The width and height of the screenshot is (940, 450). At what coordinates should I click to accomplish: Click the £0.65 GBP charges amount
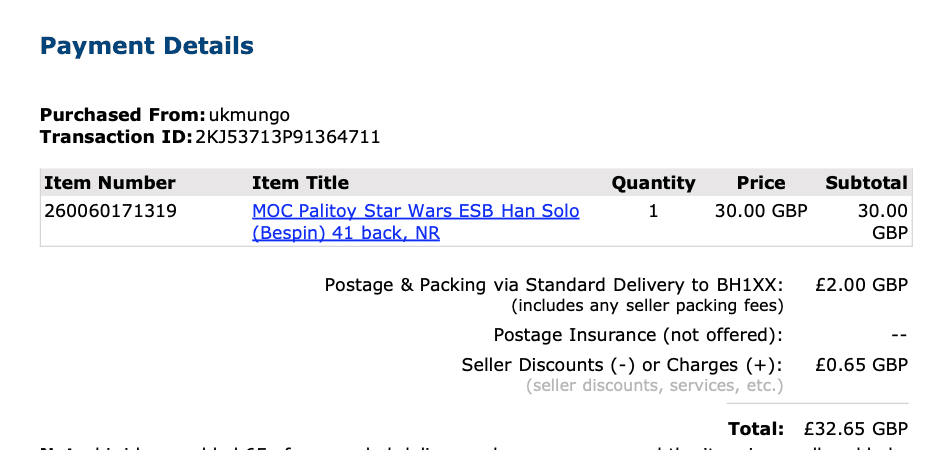coord(861,365)
